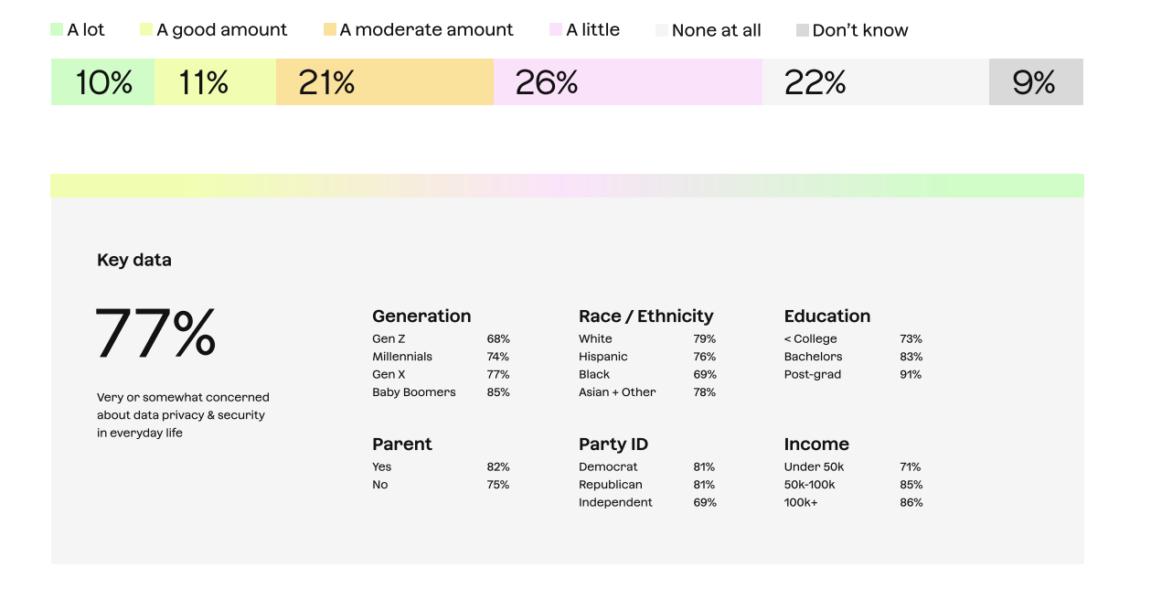The image size is (1151, 600).
Task: Click the 'None at all' legend swatch
Action: [662, 30]
